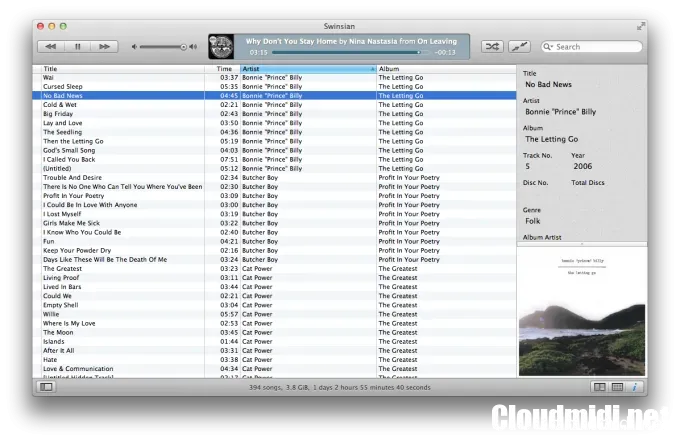Open the search magnifier dropdown
This screenshot has width=680, height=441.
pos(549,47)
